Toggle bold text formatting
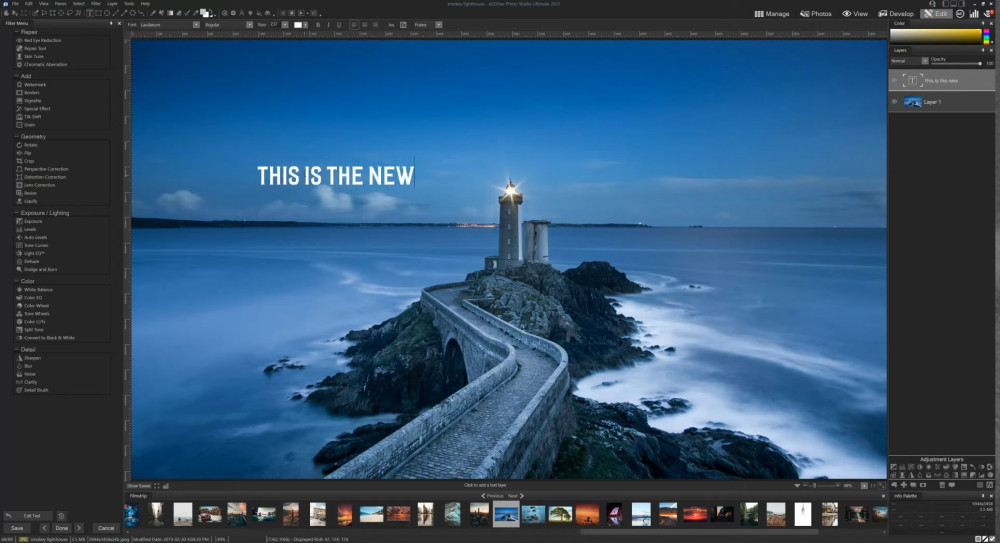1000x543 pixels. pyautogui.click(x=318, y=25)
